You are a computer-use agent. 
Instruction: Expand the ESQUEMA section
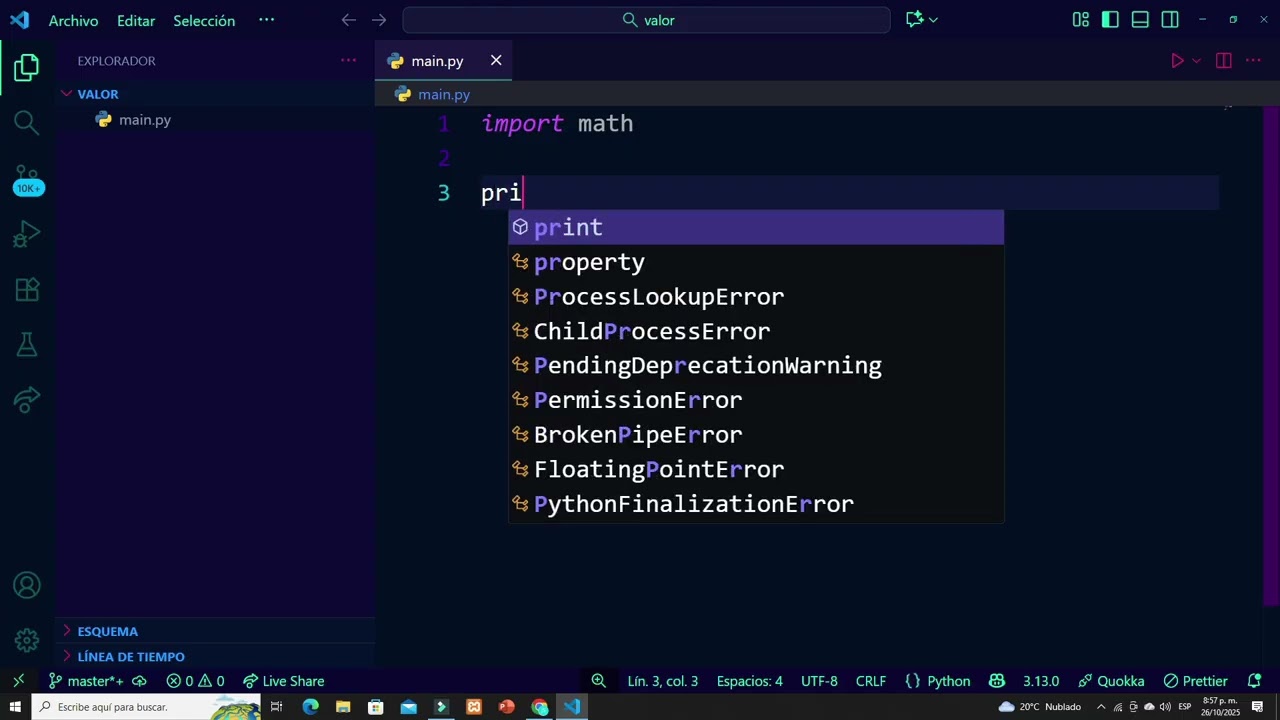215,631
